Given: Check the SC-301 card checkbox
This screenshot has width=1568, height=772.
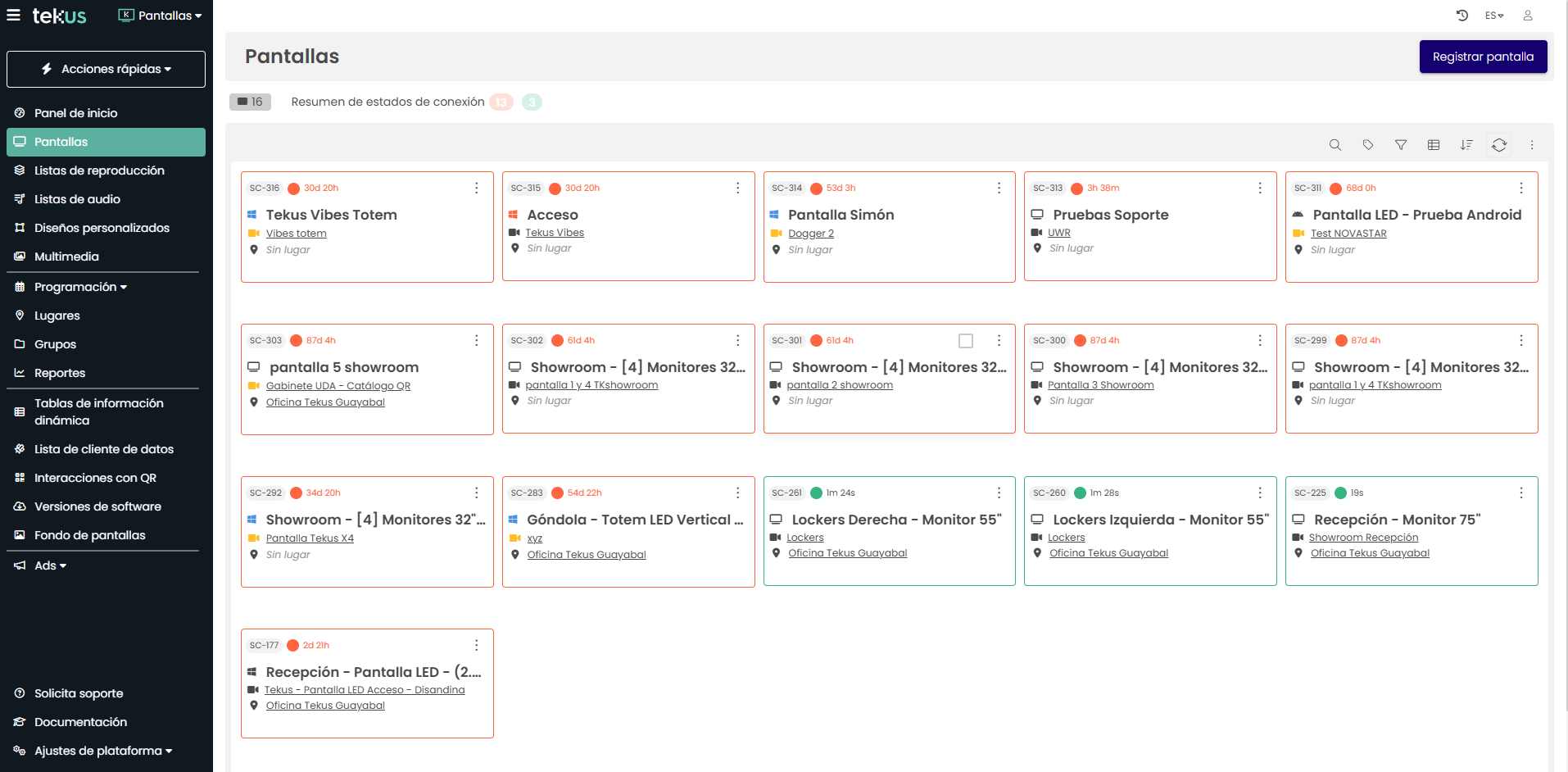Looking at the screenshot, I should (965, 341).
